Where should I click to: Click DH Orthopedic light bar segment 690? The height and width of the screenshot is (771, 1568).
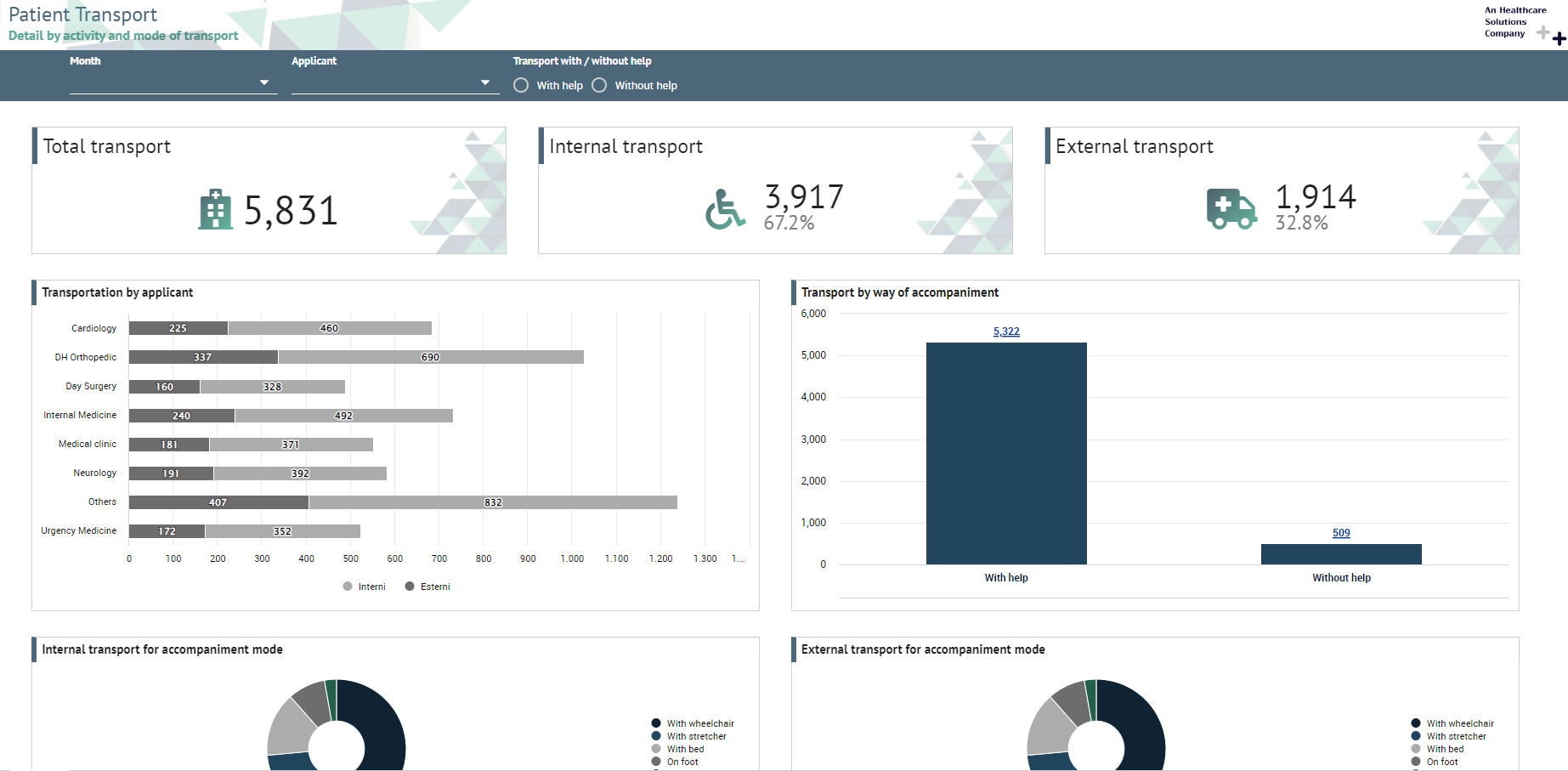431,357
